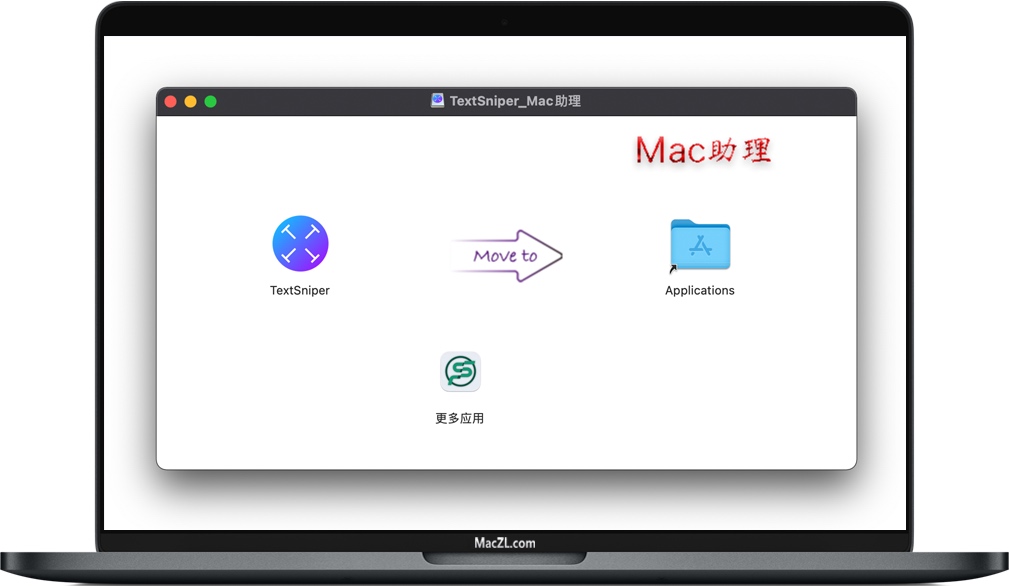
Task: Close the TextSniper_Mac助理 window
Action: (x=171, y=102)
